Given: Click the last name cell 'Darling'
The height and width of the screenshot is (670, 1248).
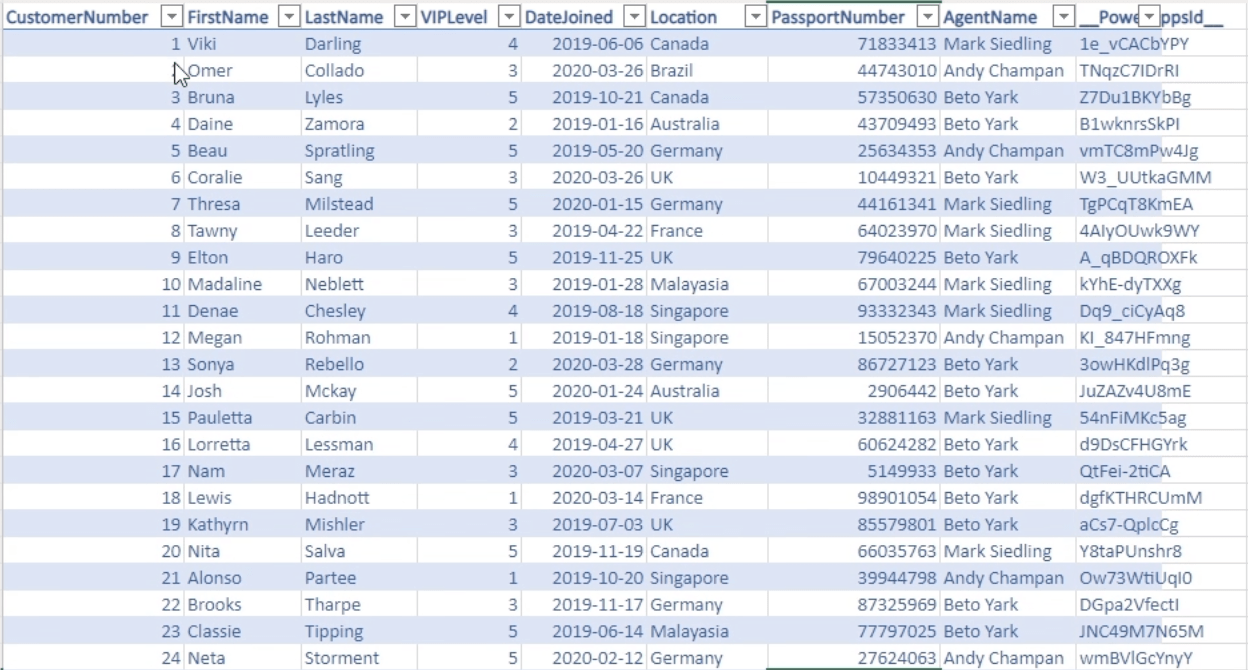Looking at the screenshot, I should (359, 44).
